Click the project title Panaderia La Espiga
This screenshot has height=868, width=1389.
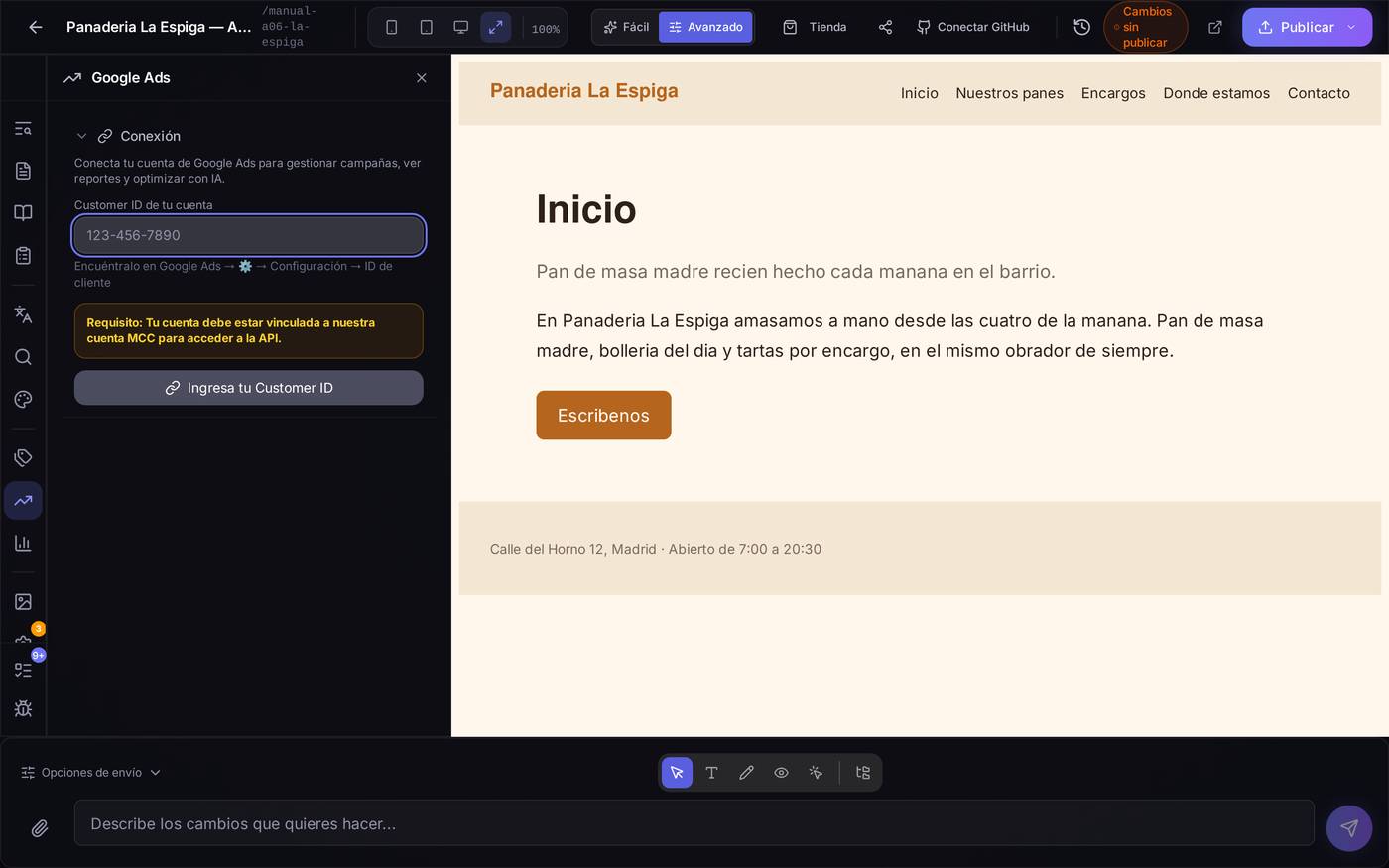click(x=159, y=27)
